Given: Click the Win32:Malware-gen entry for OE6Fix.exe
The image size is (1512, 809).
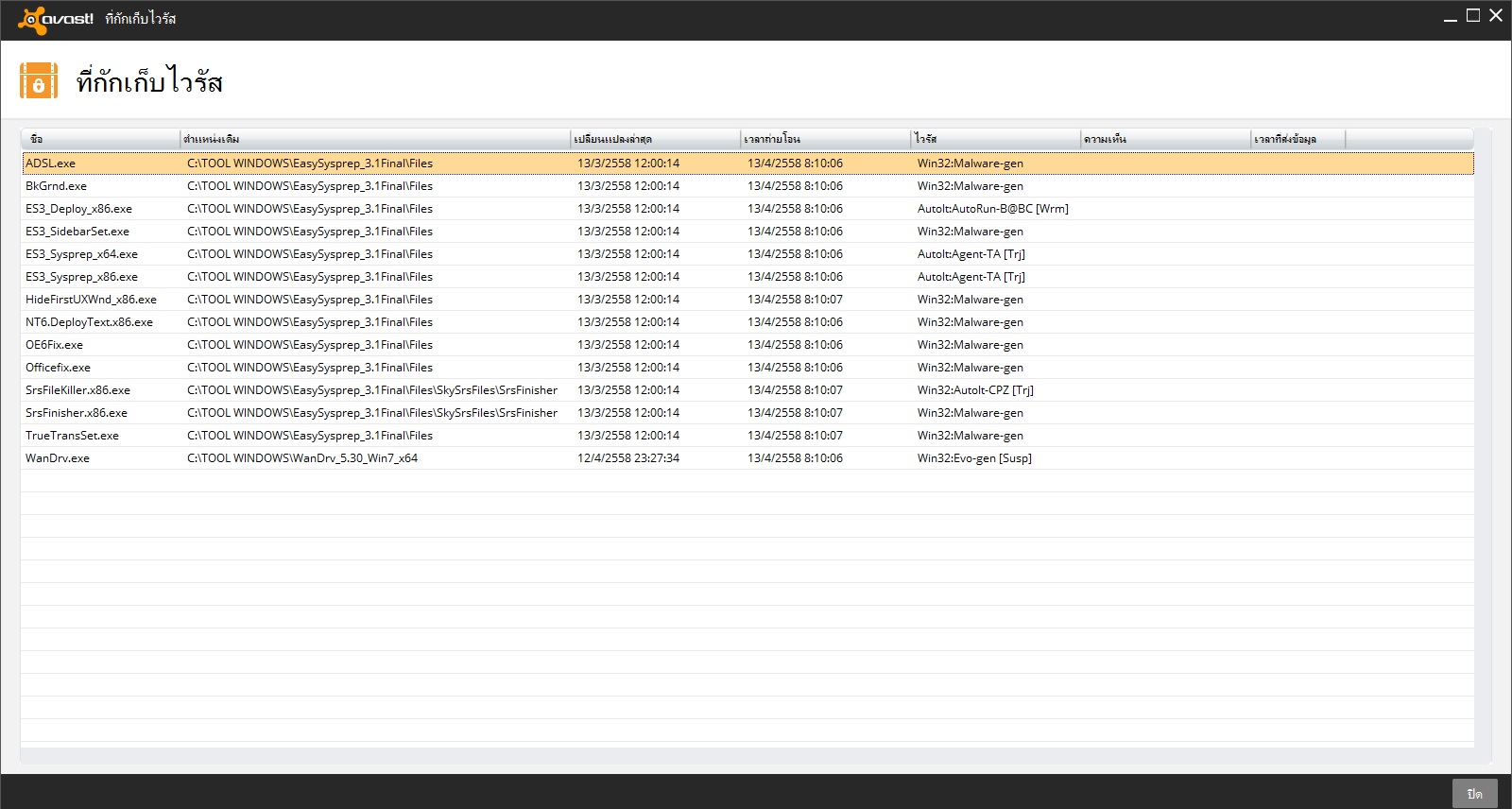Looking at the screenshot, I should tap(971, 345).
